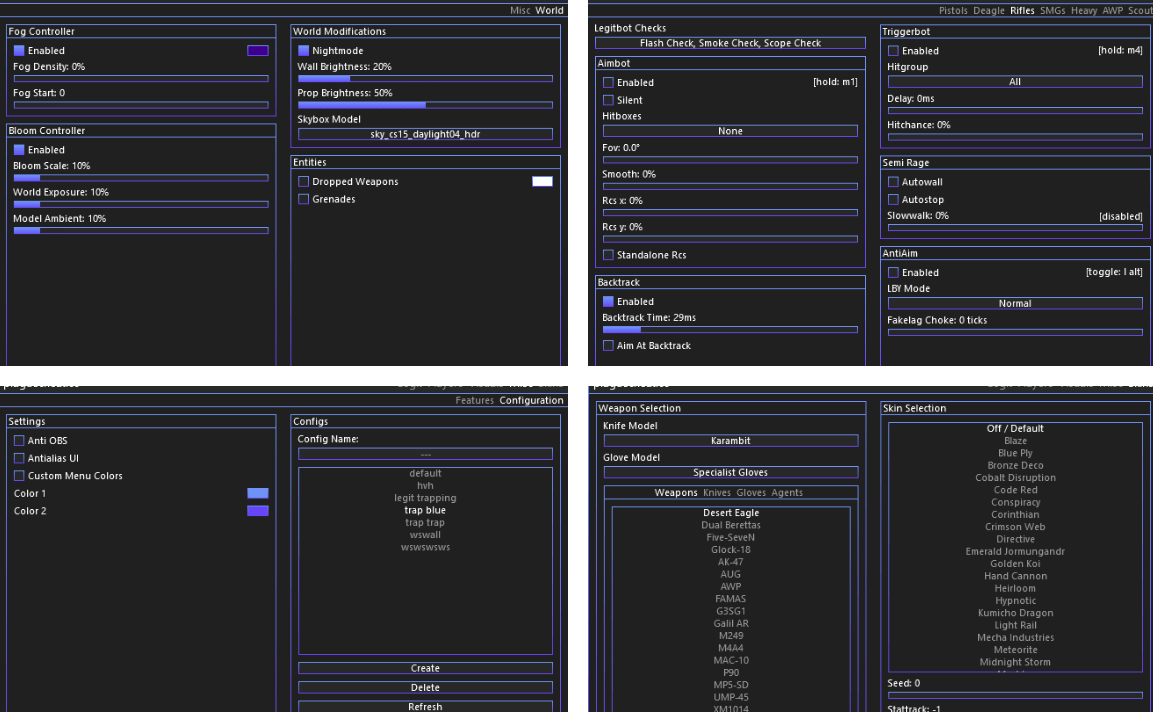Switch skin list to Gloves tab

(751, 493)
